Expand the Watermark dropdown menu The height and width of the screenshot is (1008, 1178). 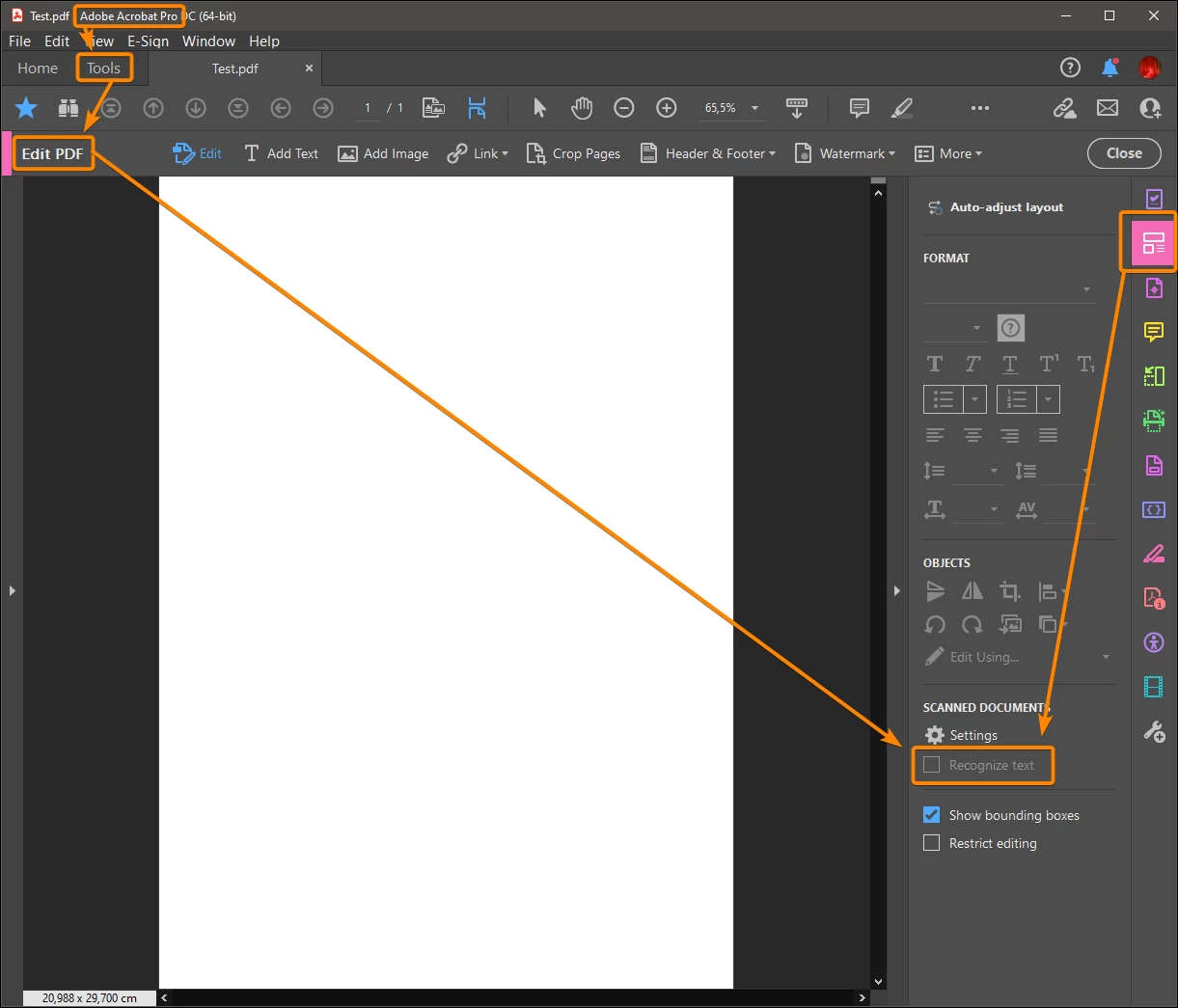[x=844, y=153]
